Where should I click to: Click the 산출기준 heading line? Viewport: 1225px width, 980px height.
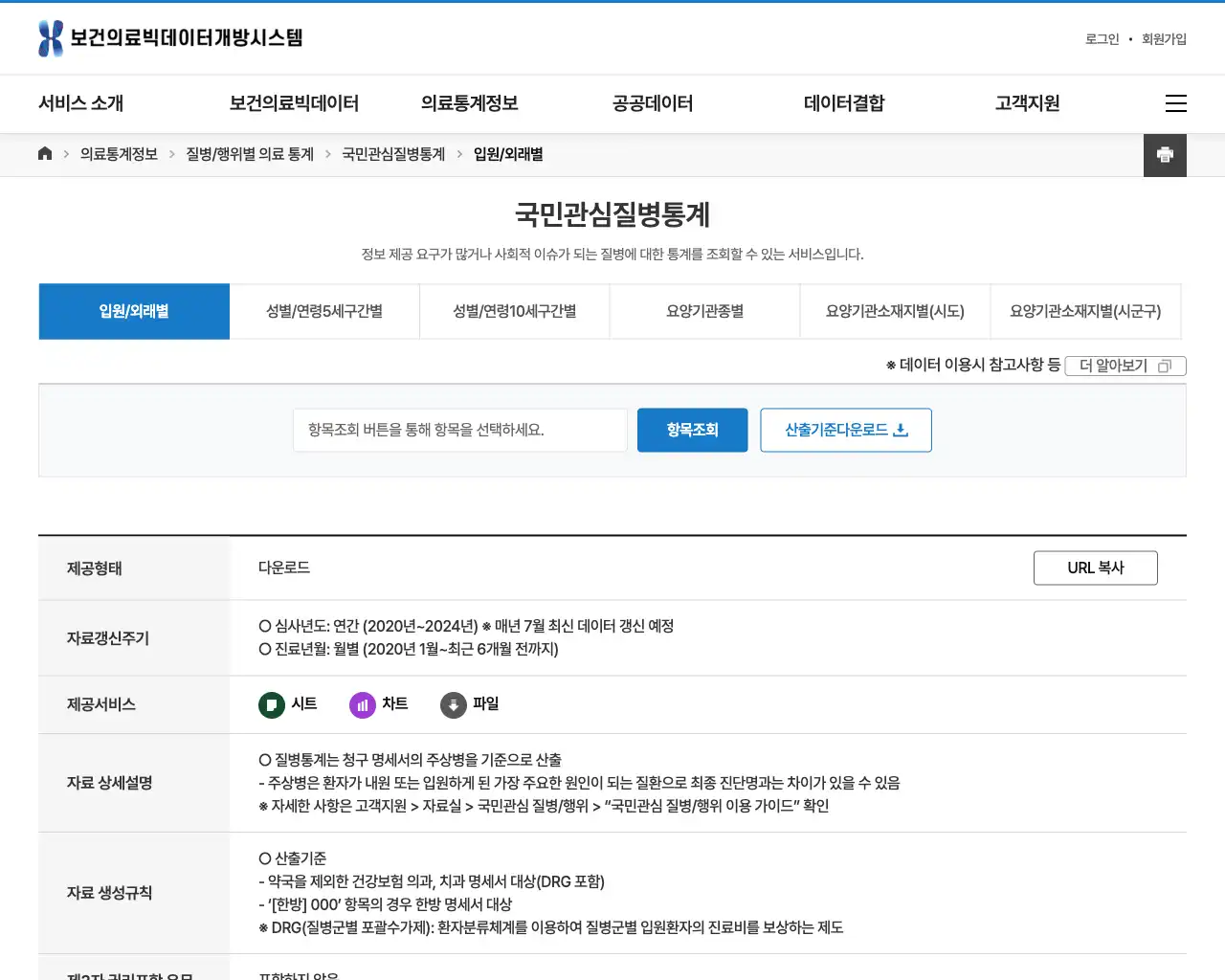click(x=293, y=858)
